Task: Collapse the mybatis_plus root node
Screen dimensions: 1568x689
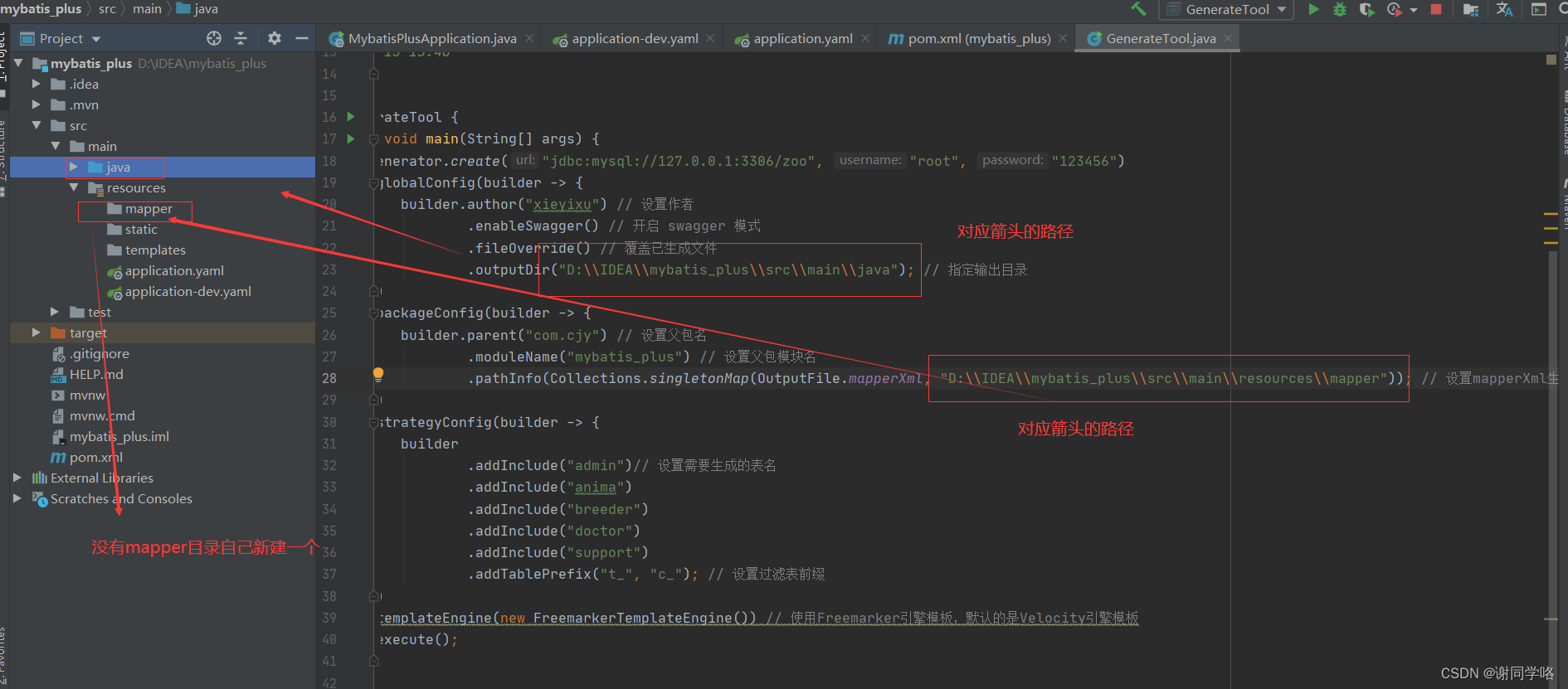Action: (x=17, y=63)
